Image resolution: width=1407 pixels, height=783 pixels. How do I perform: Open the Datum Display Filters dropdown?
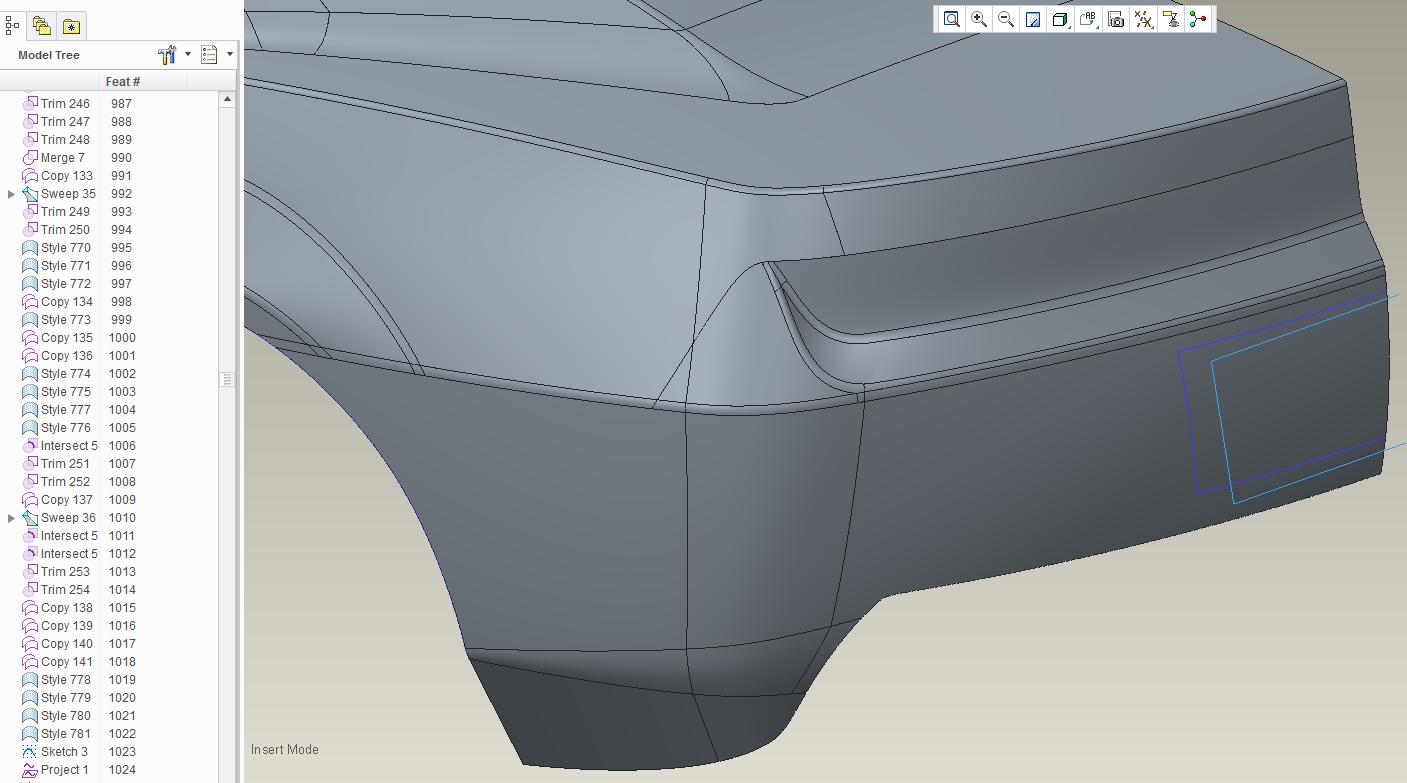(x=1144, y=19)
